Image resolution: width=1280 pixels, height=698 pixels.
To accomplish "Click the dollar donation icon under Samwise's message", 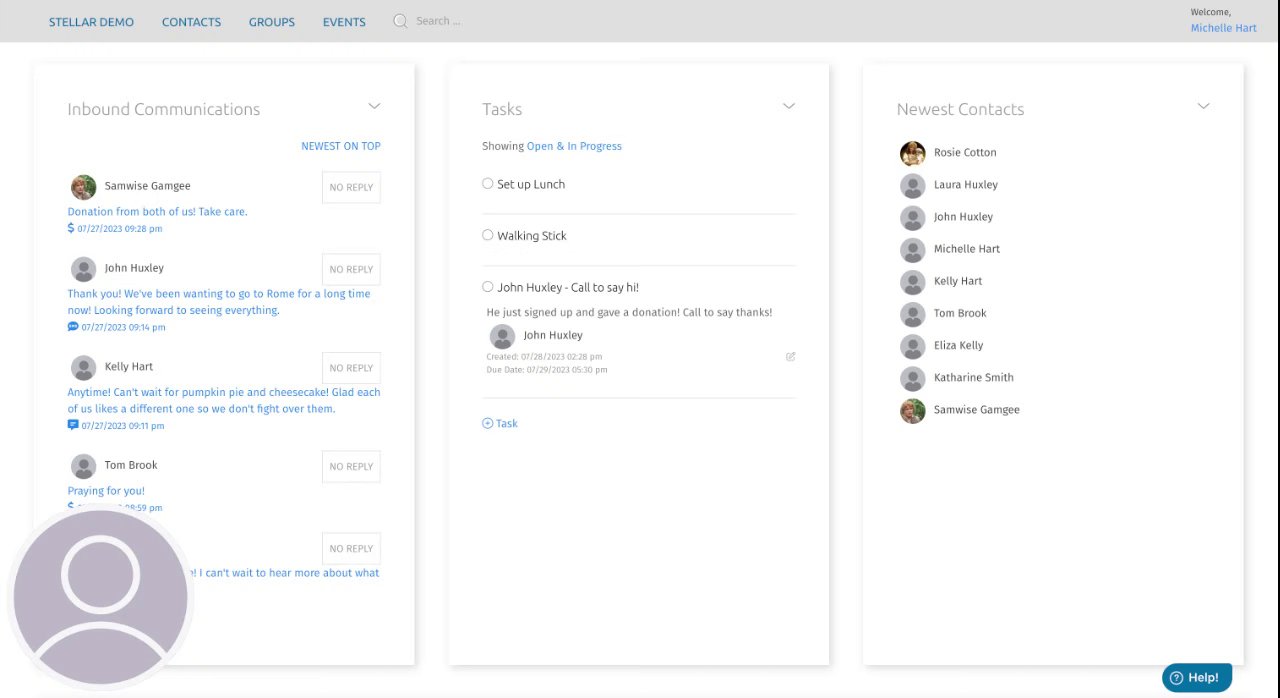I will click(x=71, y=228).
